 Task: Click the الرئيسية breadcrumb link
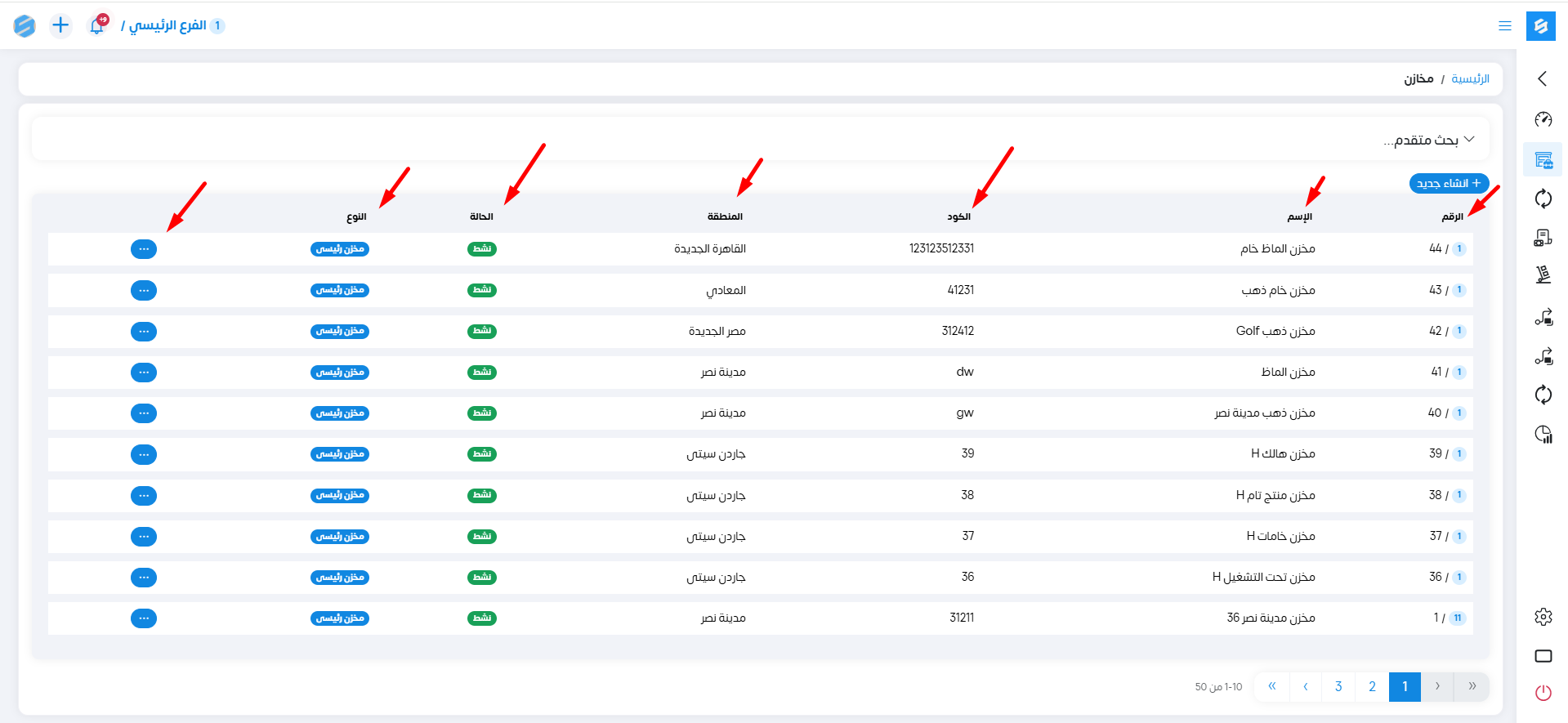[x=1470, y=79]
